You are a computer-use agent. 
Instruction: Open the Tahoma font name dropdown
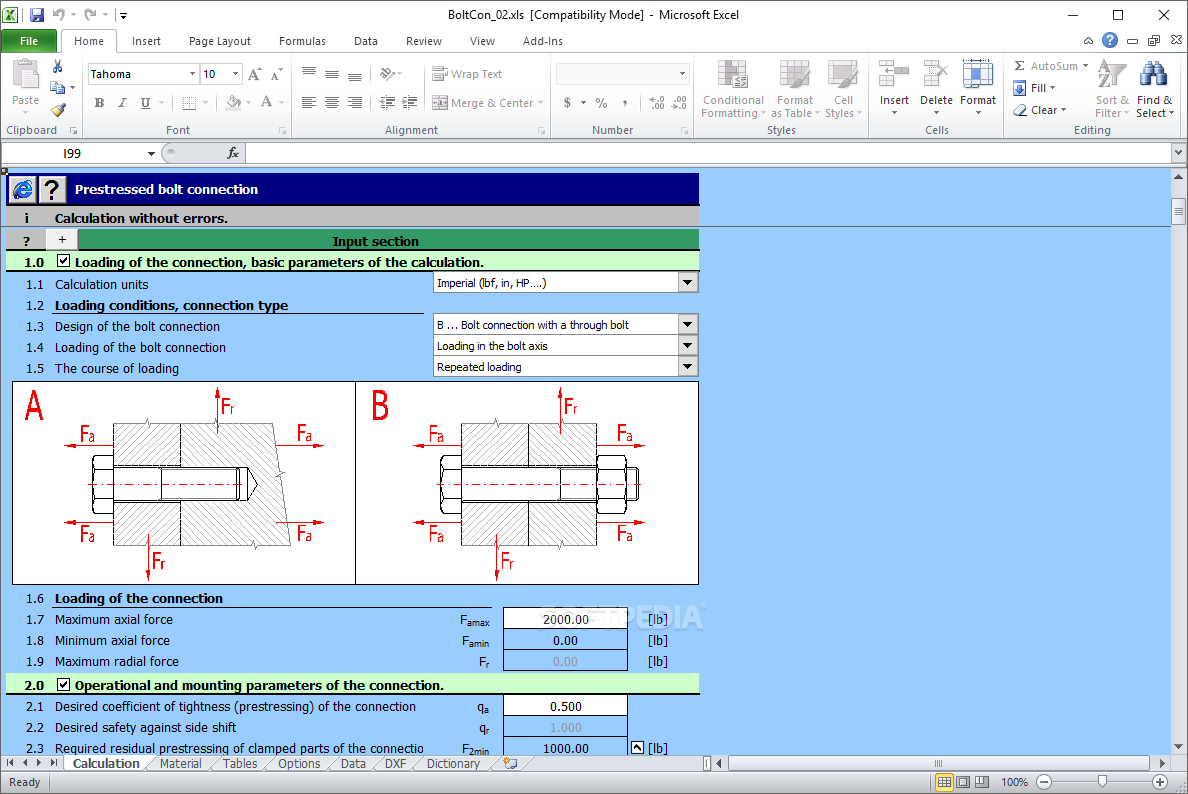[x=192, y=74]
